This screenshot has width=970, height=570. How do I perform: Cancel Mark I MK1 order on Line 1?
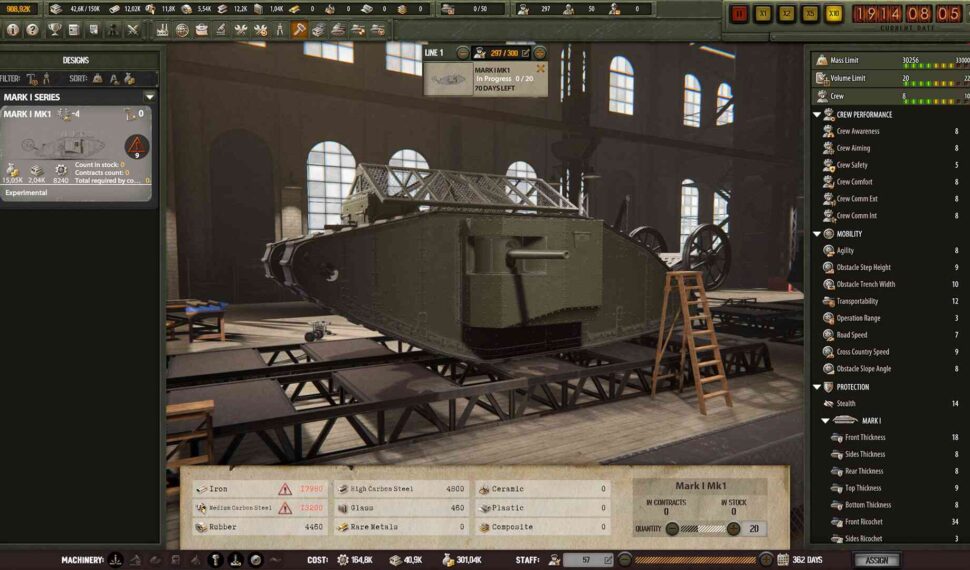click(x=541, y=69)
